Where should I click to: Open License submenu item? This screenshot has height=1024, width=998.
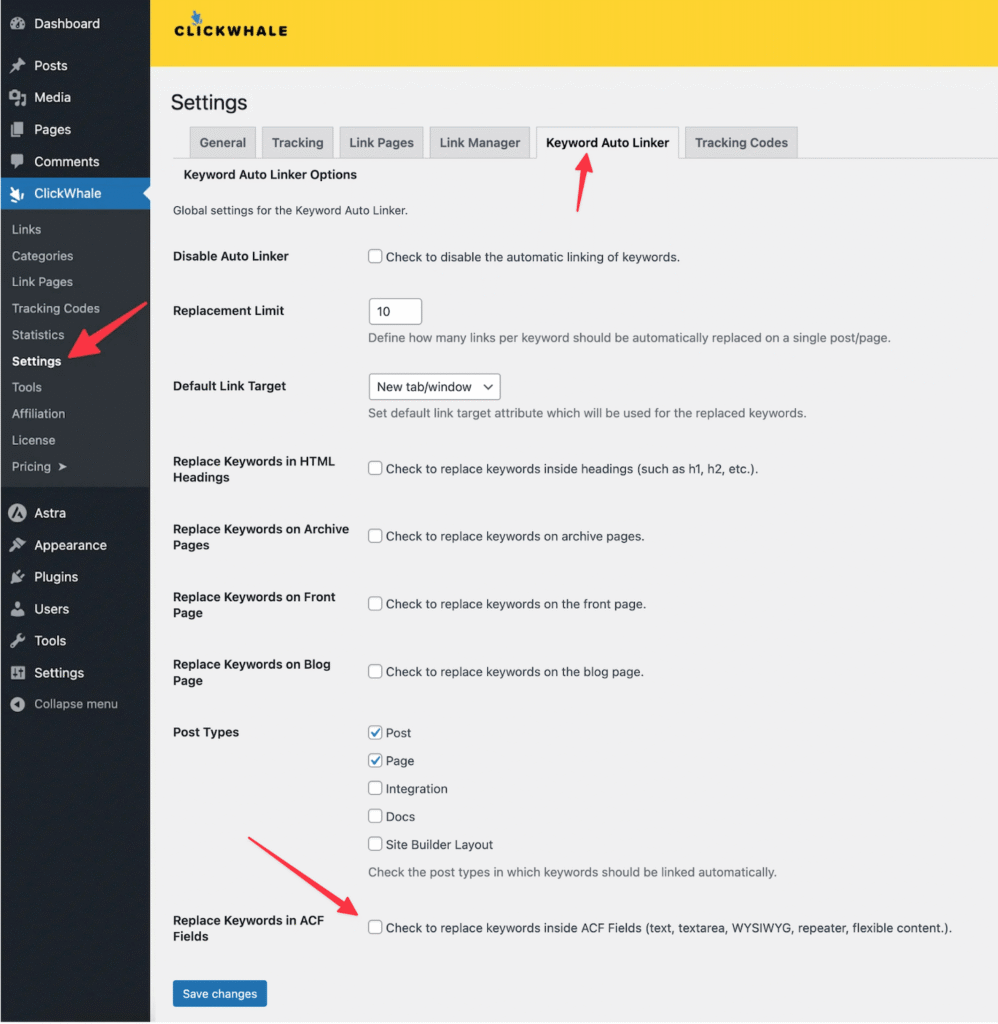pos(33,440)
